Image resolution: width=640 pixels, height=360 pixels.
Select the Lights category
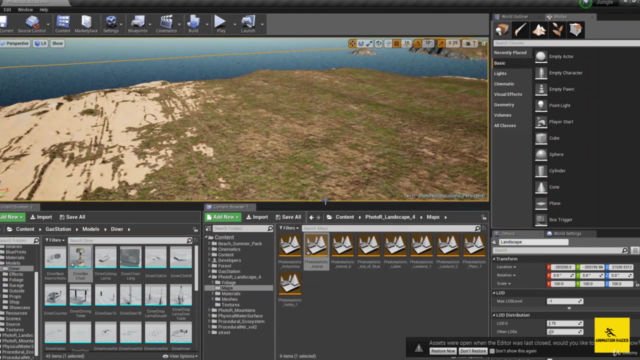(x=500, y=73)
